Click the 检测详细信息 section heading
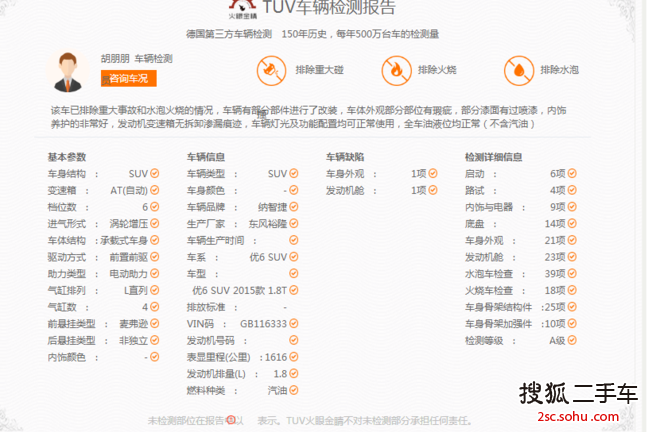Viewport: 648px width, 432px height. pos(493,157)
